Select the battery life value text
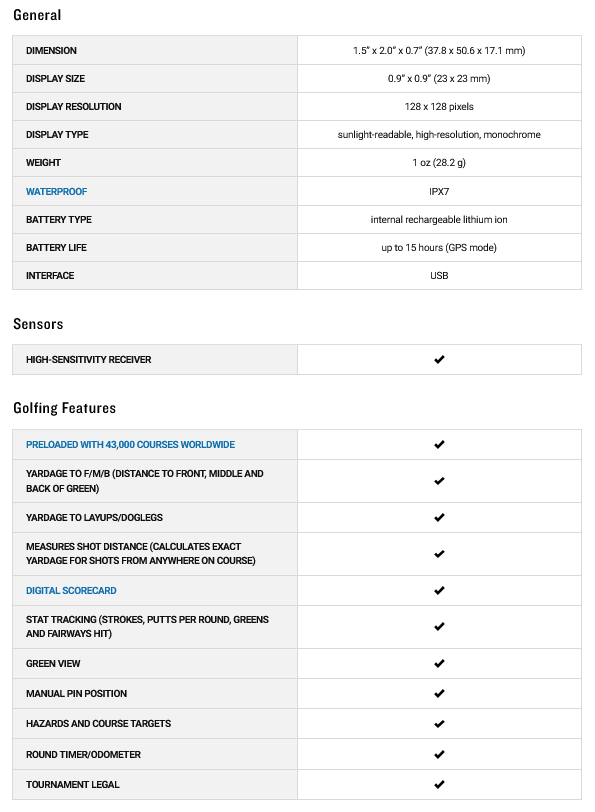595x812 pixels. tap(439, 248)
